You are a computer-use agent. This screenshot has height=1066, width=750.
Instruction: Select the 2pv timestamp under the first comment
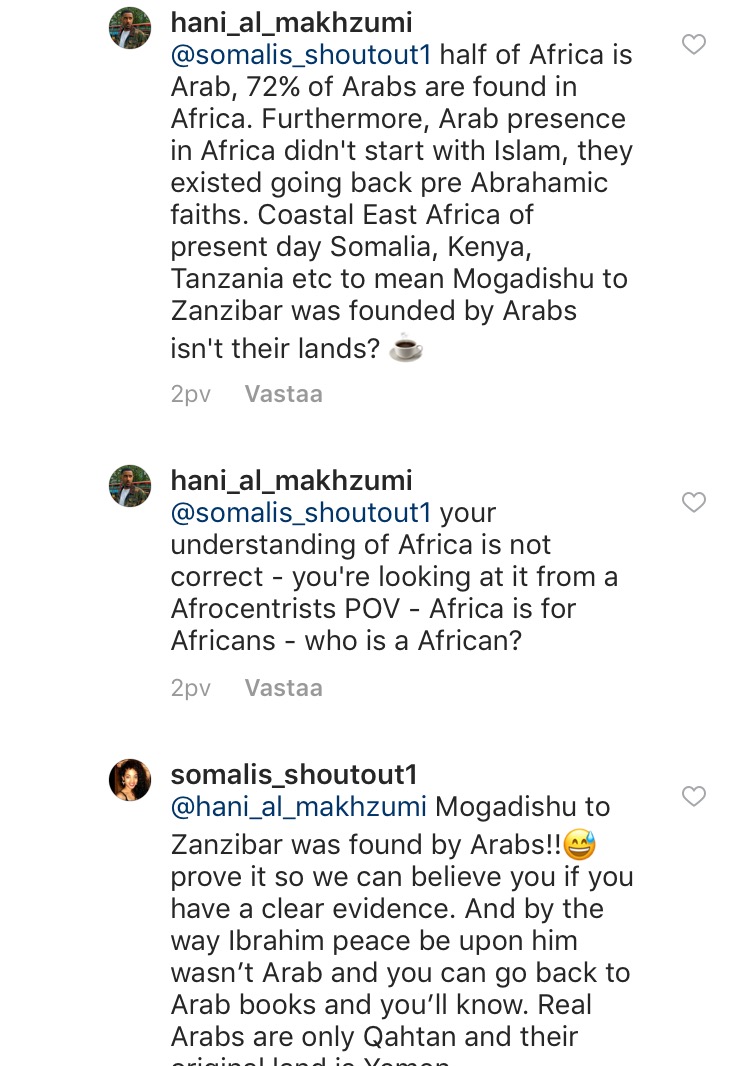191,394
